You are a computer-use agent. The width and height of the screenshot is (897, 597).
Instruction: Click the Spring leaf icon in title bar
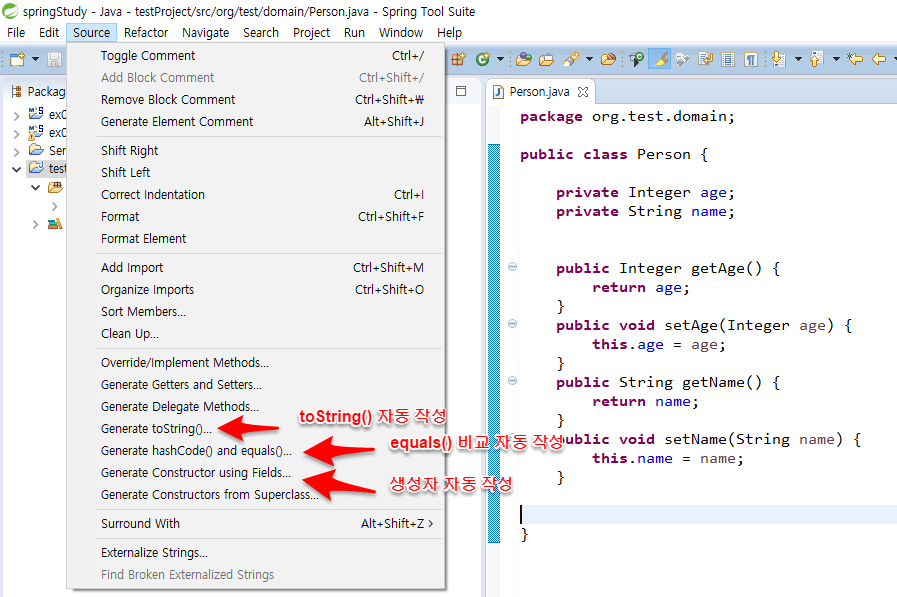pyautogui.click(x=10, y=11)
